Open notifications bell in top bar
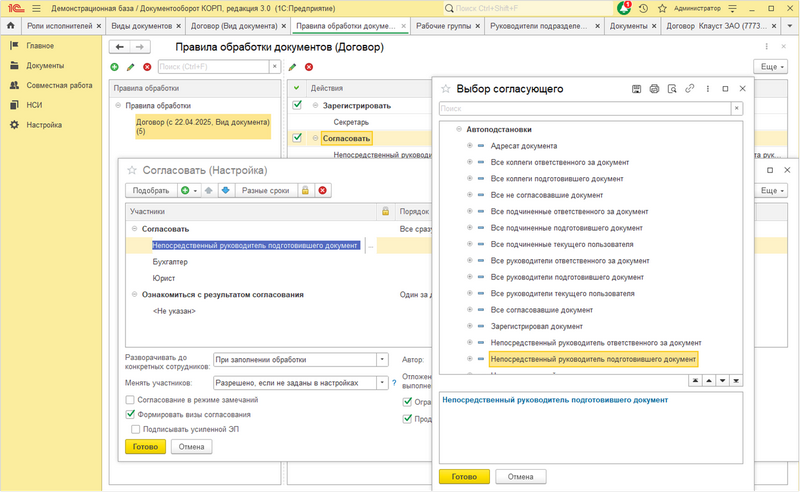The width and height of the screenshot is (800, 492). click(625, 7)
